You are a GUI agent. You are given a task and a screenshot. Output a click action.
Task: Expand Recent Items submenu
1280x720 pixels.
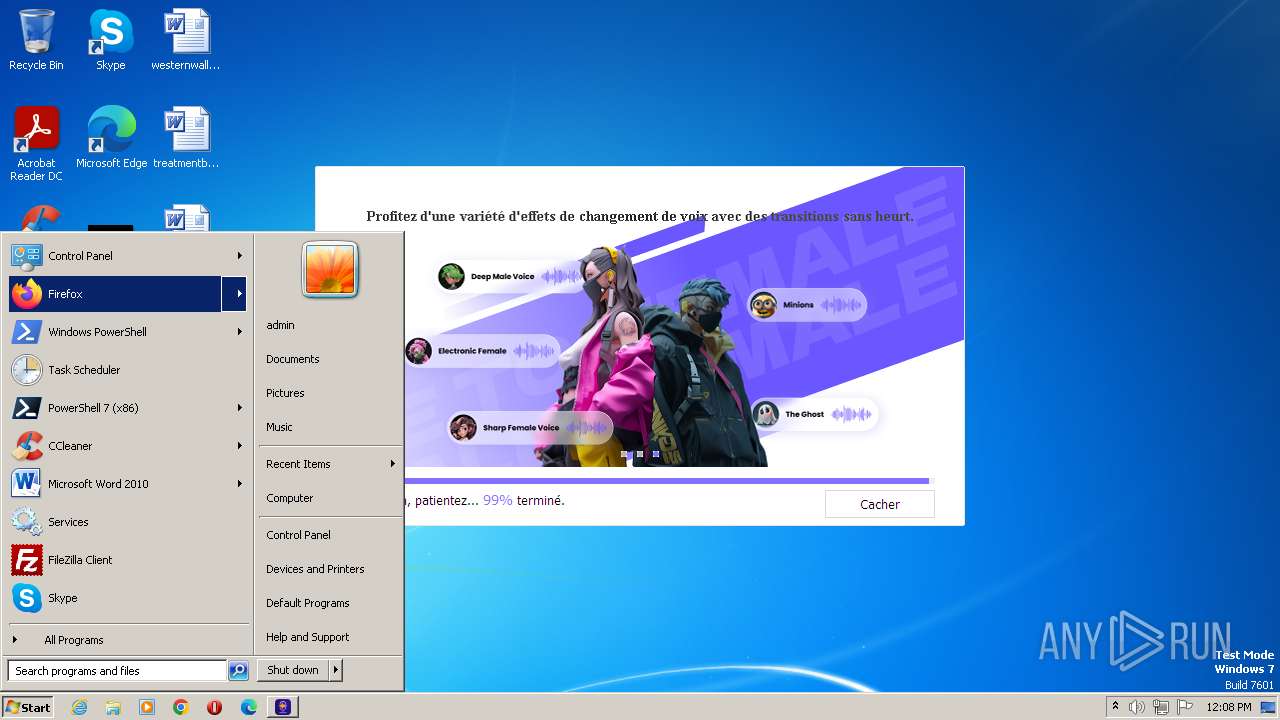(330, 464)
